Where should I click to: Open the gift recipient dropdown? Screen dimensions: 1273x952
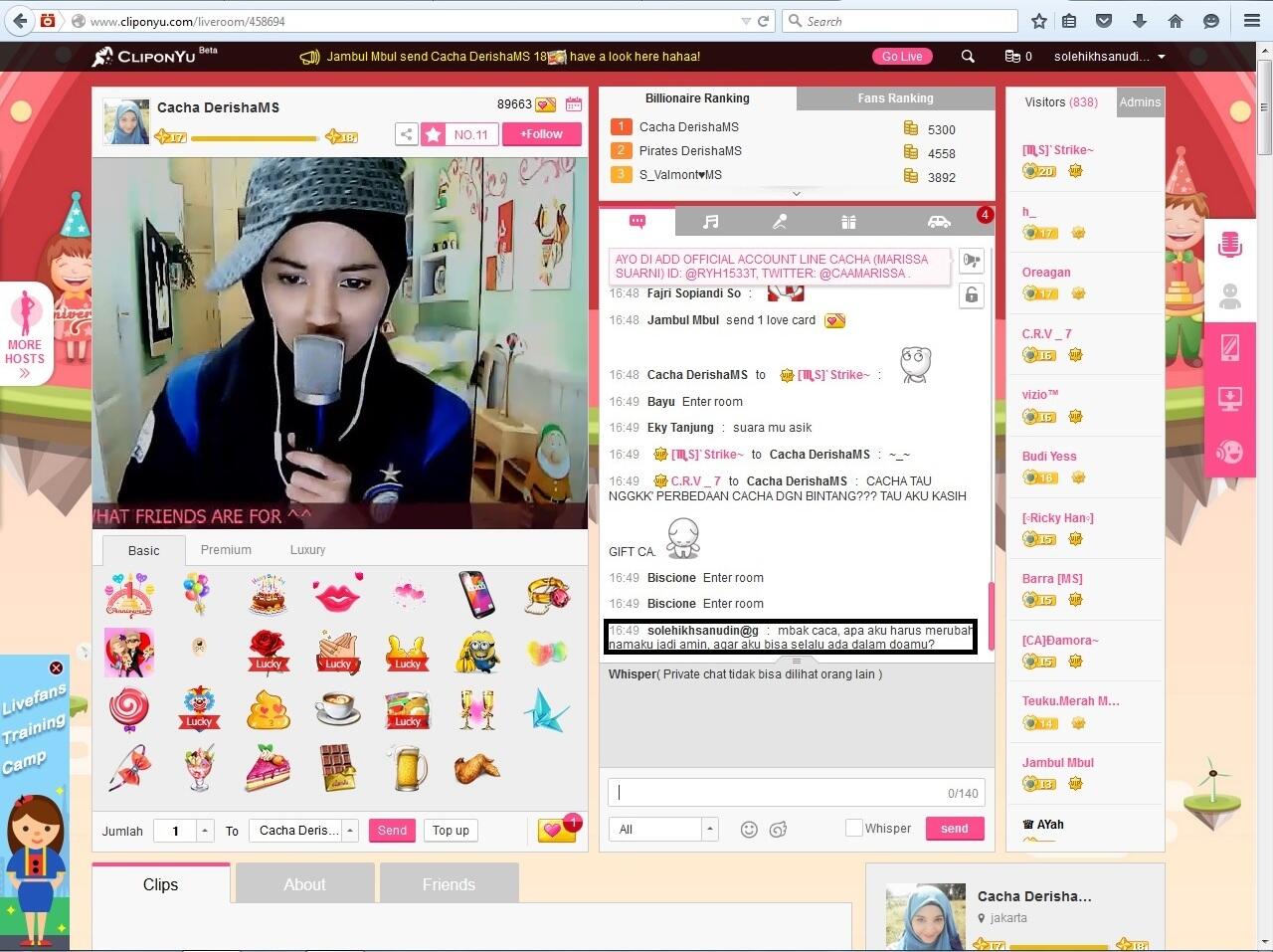click(350, 831)
